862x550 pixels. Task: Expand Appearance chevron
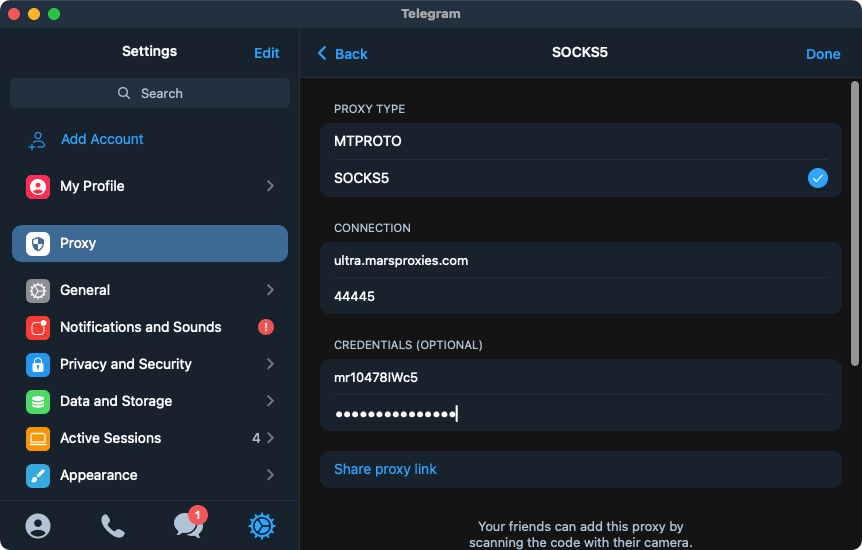(270, 475)
